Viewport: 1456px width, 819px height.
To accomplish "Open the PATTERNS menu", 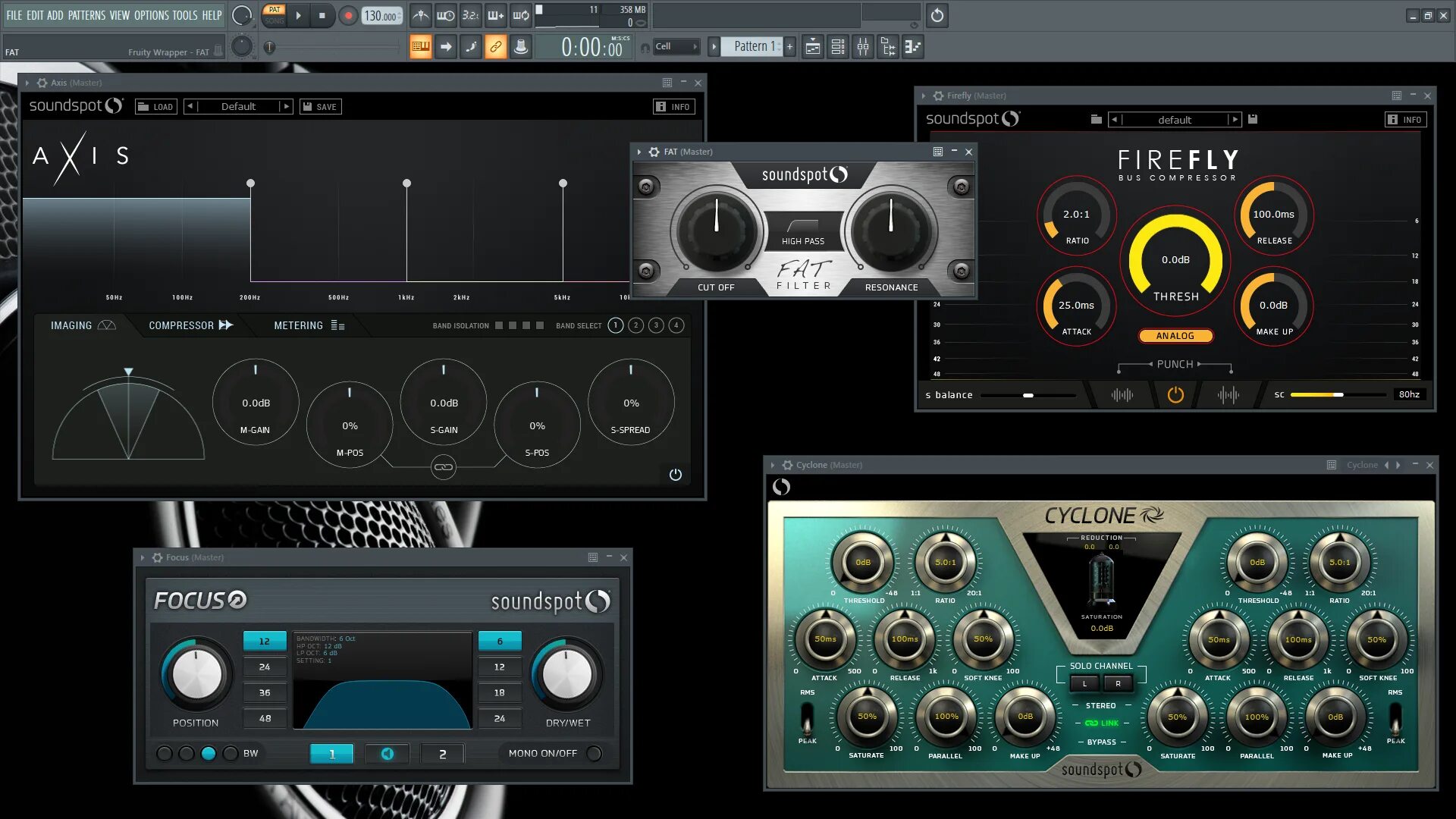I will 86,15.
